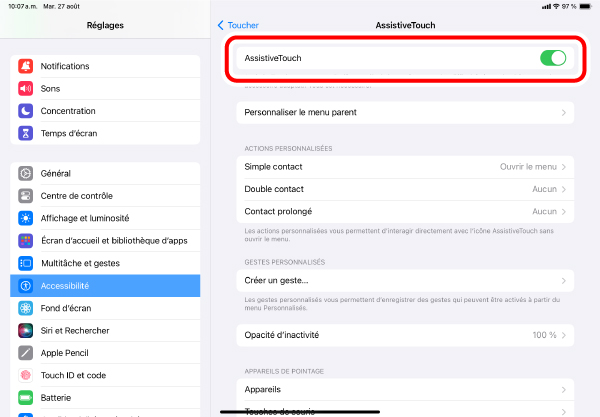This screenshot has width=600, height=417.
Task: Open the Double contact Aucun options
Action: (x=405, y=189)
